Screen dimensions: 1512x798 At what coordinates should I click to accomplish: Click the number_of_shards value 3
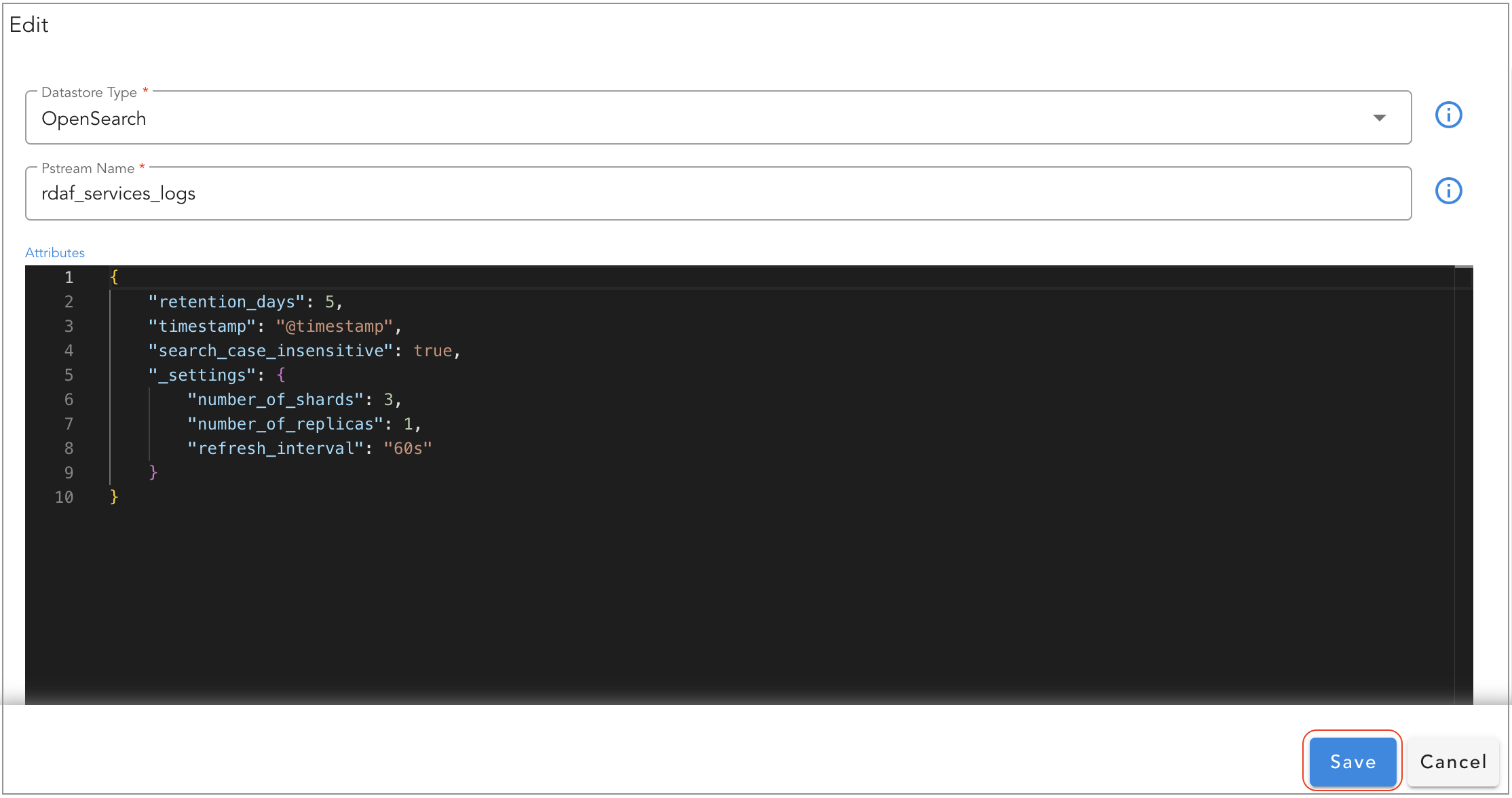tap(392, 399)
